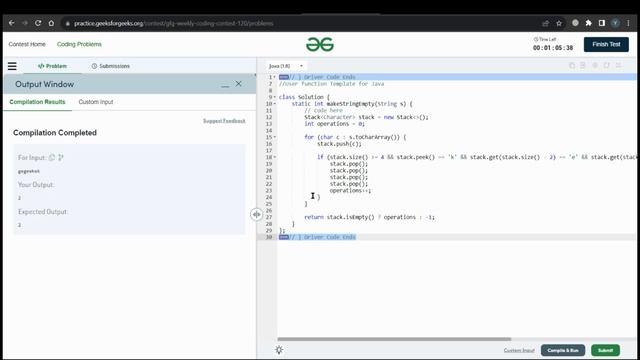Screen dimensions: 640x360
Task: Toggle the browser side panel icon
Action: pyautogui.click(x=602, y=23)
